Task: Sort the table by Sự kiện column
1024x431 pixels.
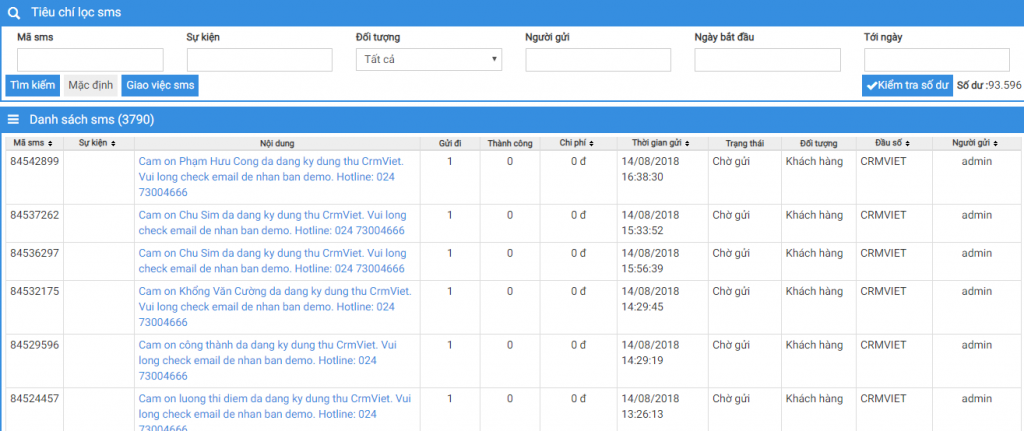Action: [97, 143]
